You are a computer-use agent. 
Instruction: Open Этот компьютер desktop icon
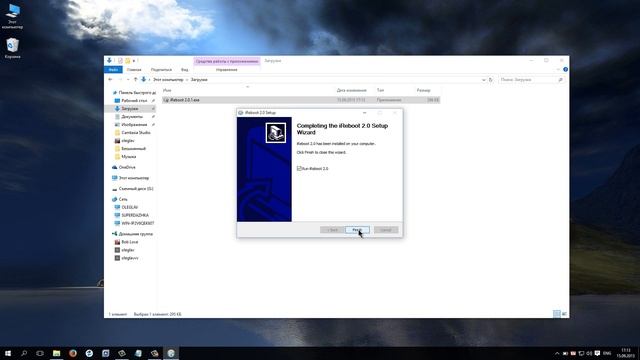pyautogui.click(x=12, y=16)
